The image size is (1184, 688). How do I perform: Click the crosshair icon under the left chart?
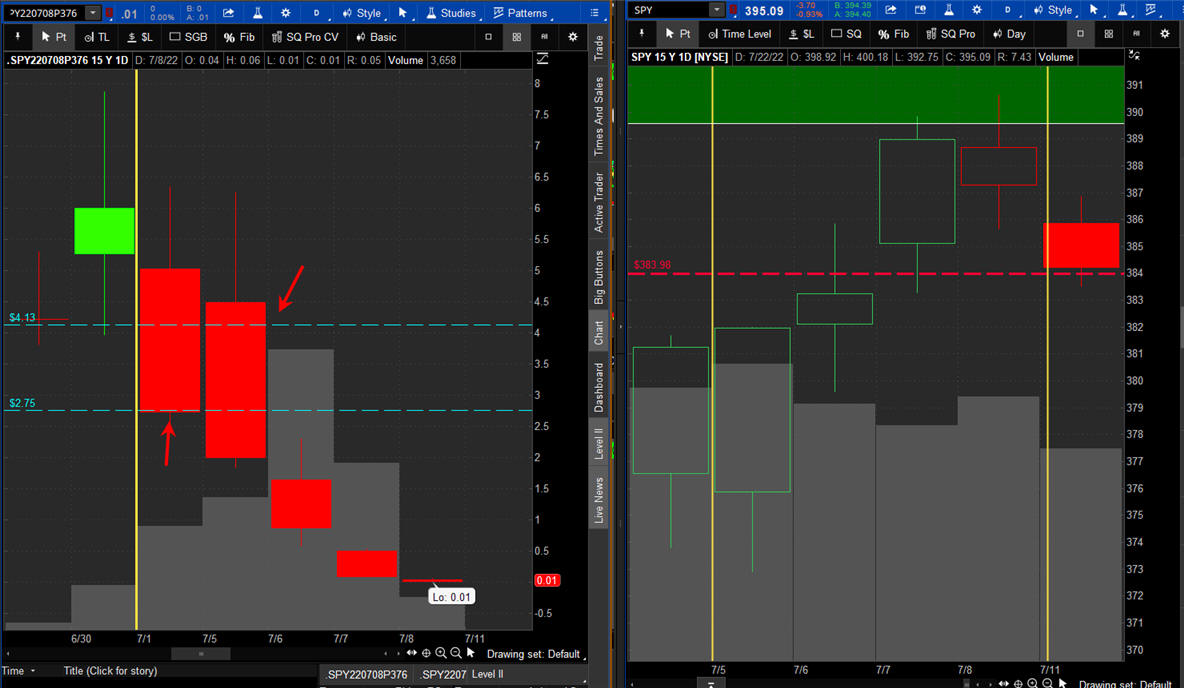coord(426,653)
